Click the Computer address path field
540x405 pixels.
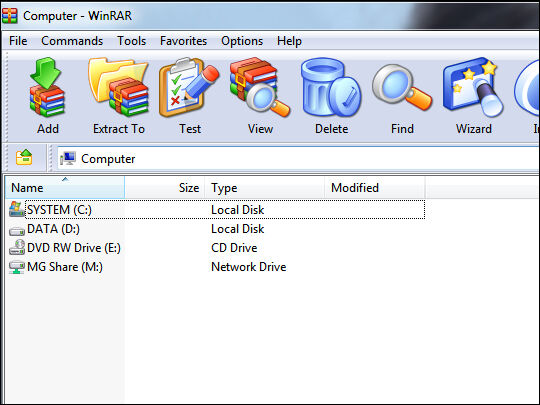(298, 159)
